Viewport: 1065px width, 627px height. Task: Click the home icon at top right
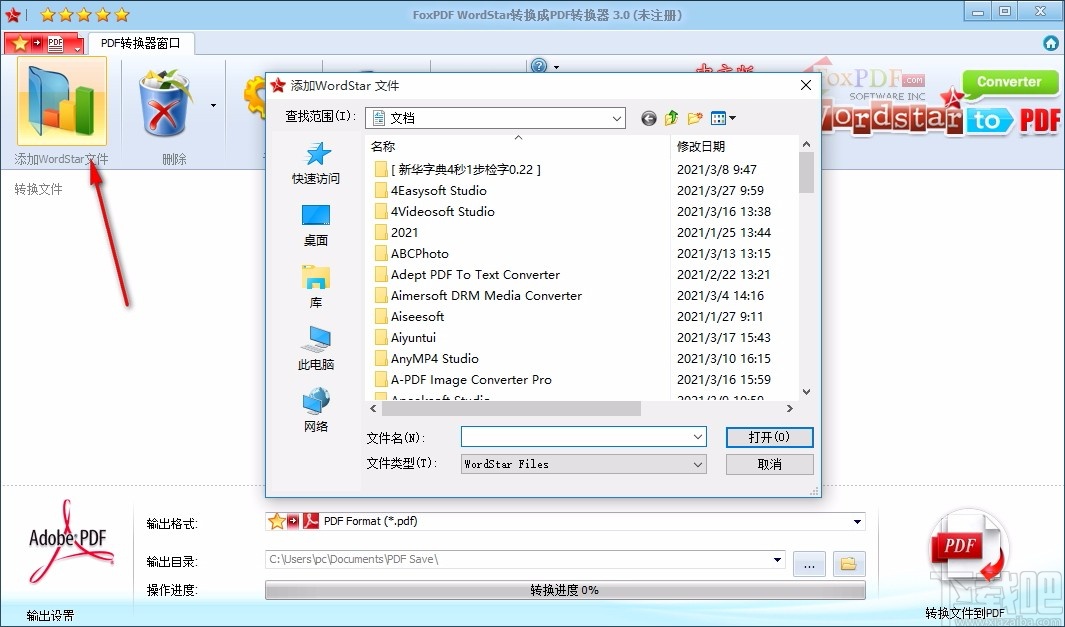1050,43
